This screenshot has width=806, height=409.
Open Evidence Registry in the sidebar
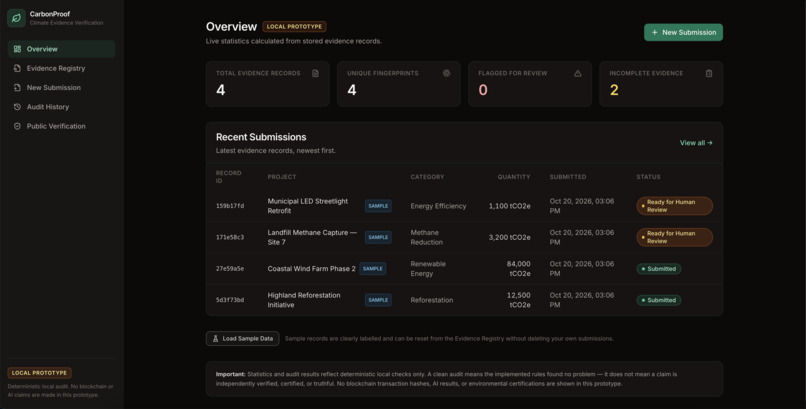tap(61, 68)
